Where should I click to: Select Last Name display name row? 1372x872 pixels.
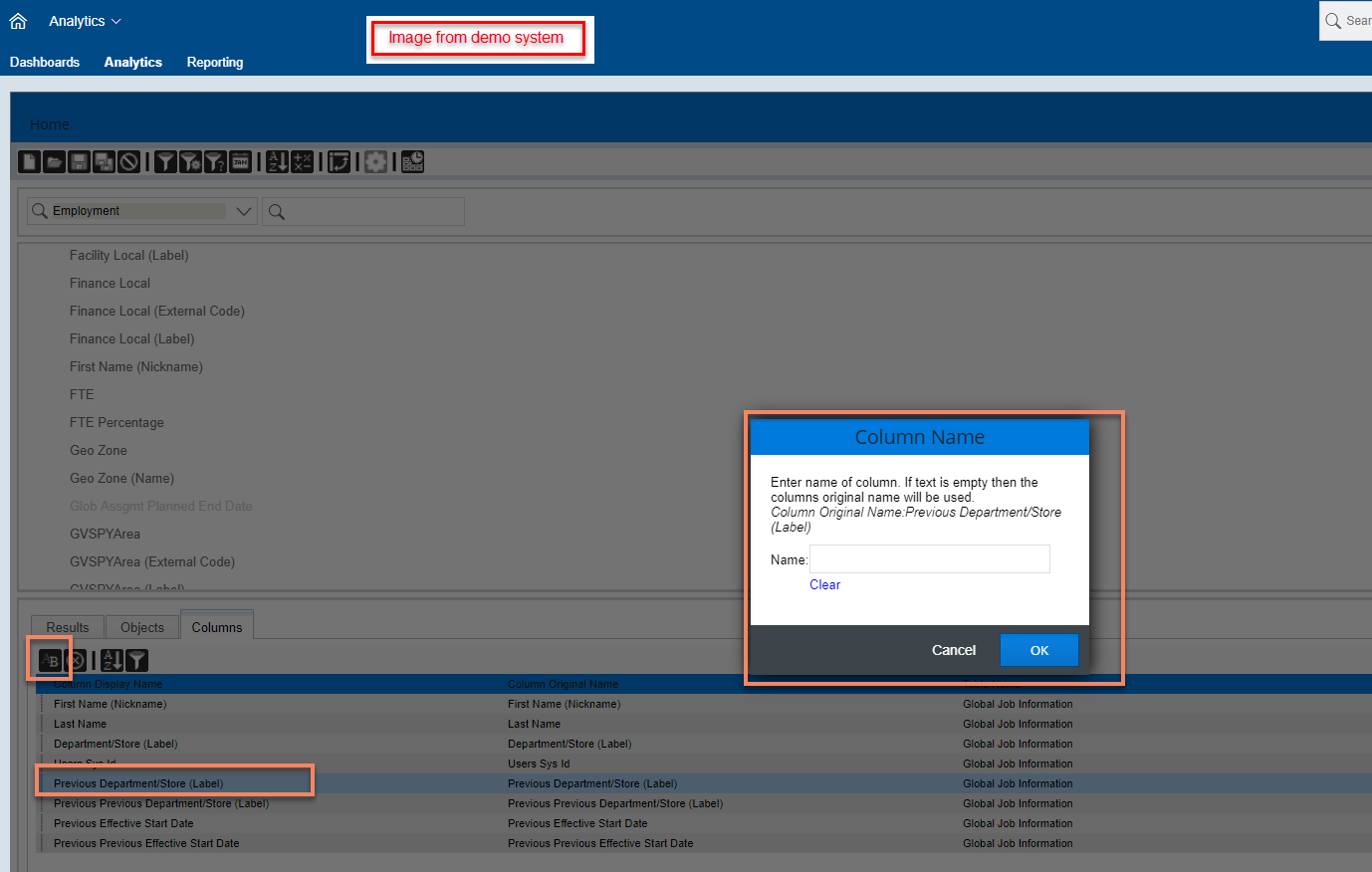pyautogui.click(x=80, y=724)
